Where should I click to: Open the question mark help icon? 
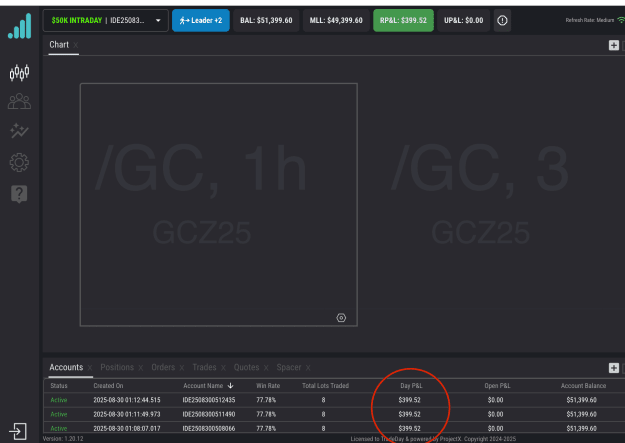point(19,194)
